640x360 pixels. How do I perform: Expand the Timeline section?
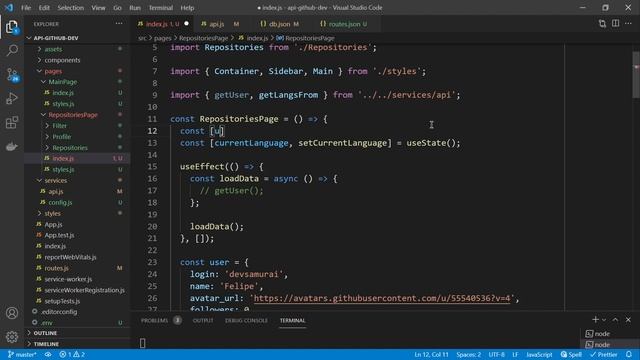(46, 344)
